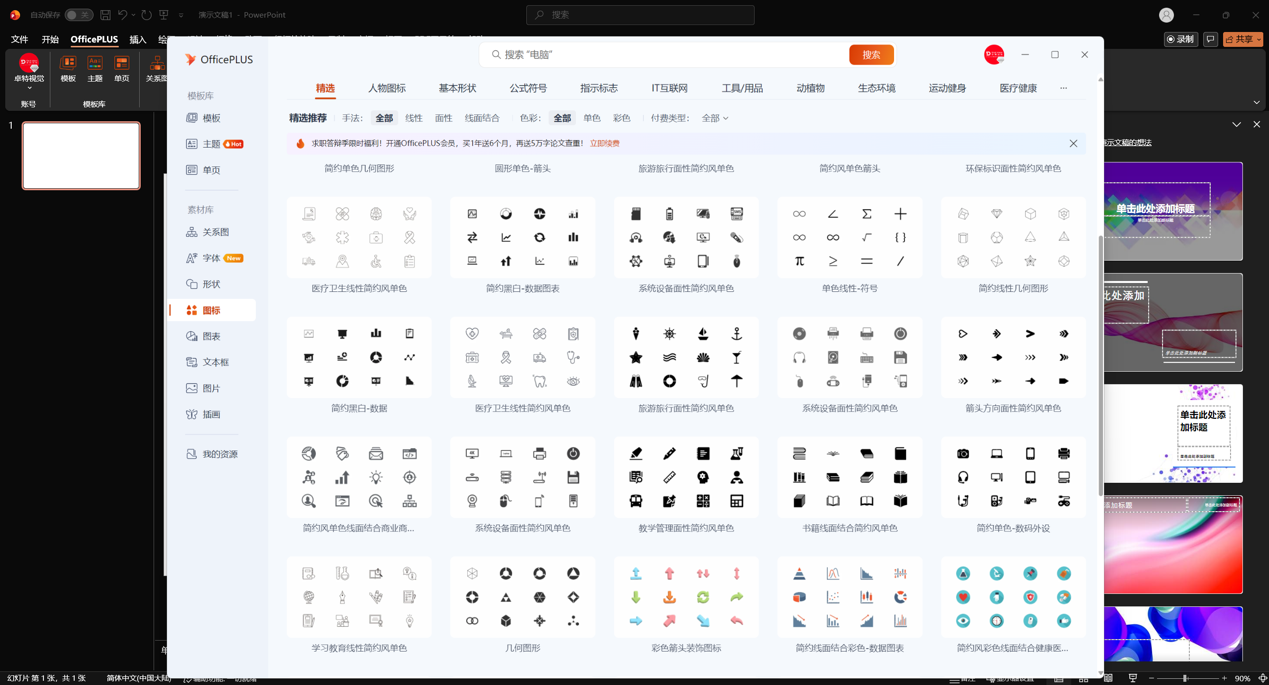
Task: Open the designer pane options chevron
Action: tap(1237, 124)
